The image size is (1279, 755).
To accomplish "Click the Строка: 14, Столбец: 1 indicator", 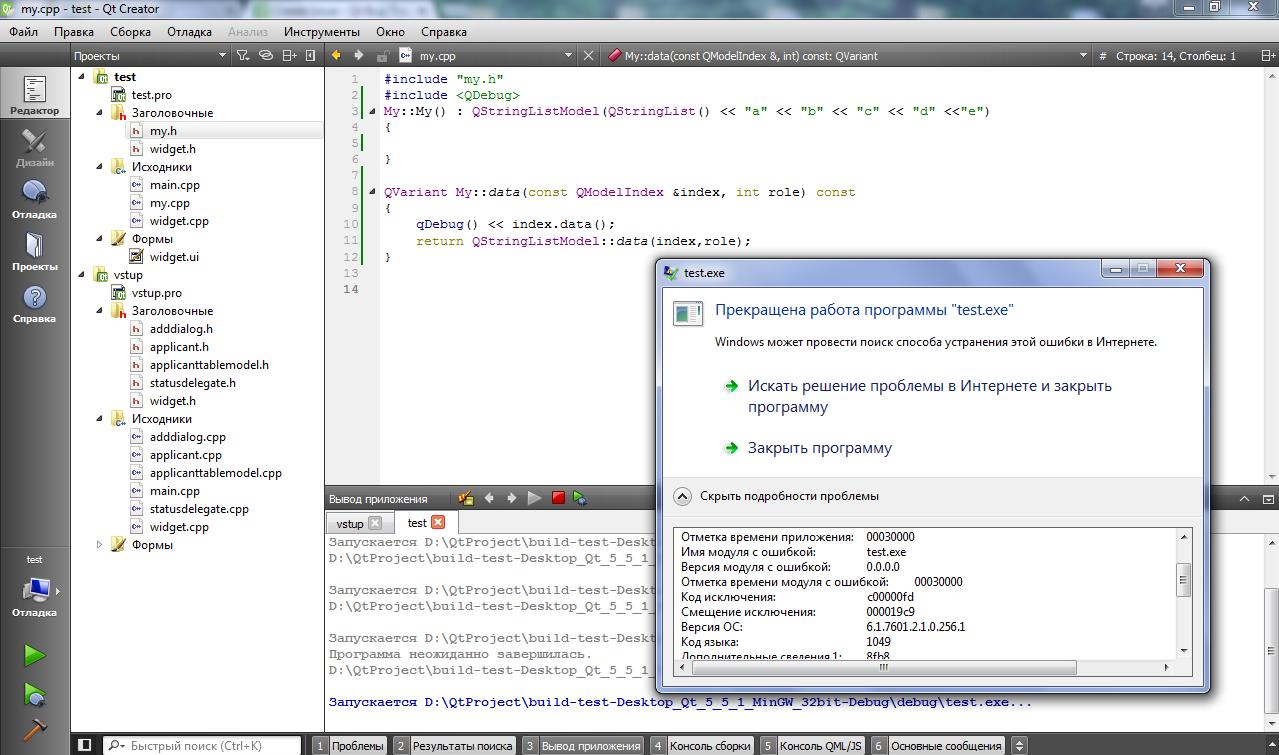I will click(1176, 56).
